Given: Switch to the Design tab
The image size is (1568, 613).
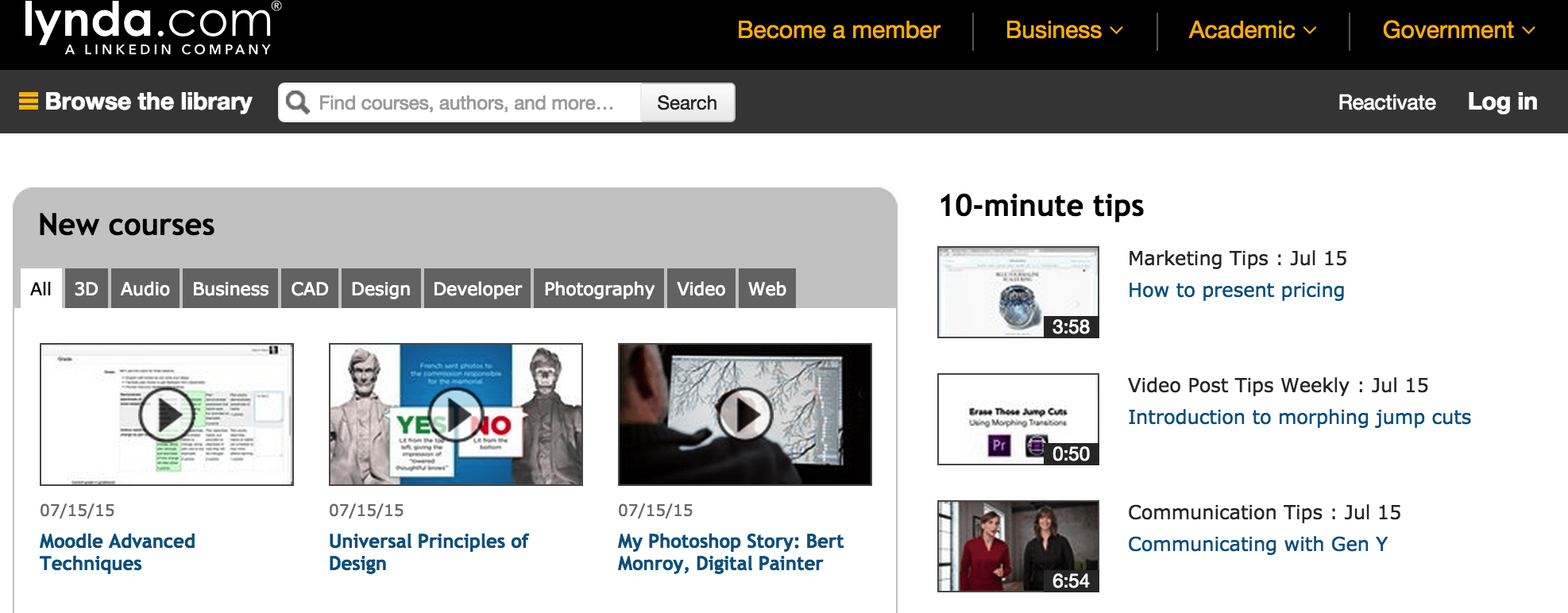Looking at the screenshot, I should click(x=381, y=288).
